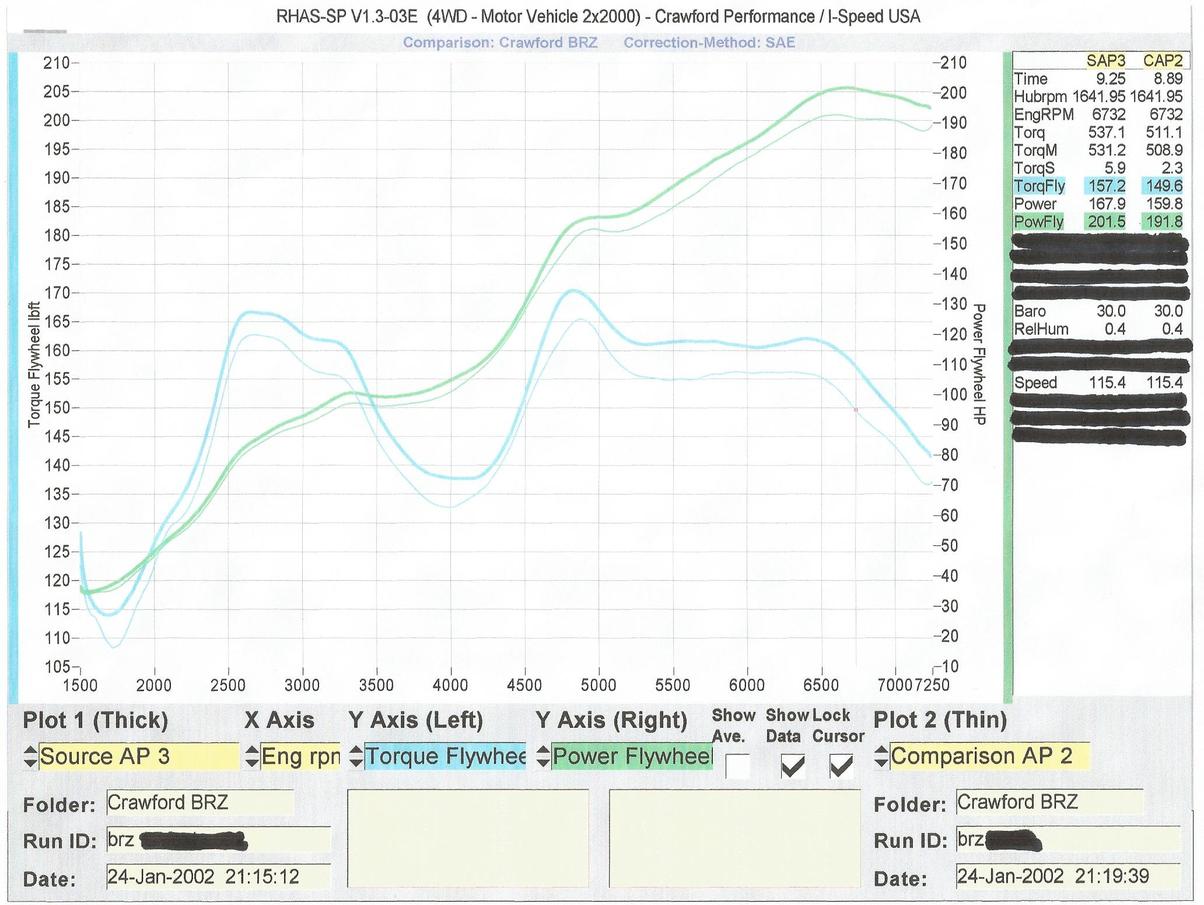Enable the Show Ave. checkbox
Image resolution: width=1204 pixels, height=905 pixels.
739,766
